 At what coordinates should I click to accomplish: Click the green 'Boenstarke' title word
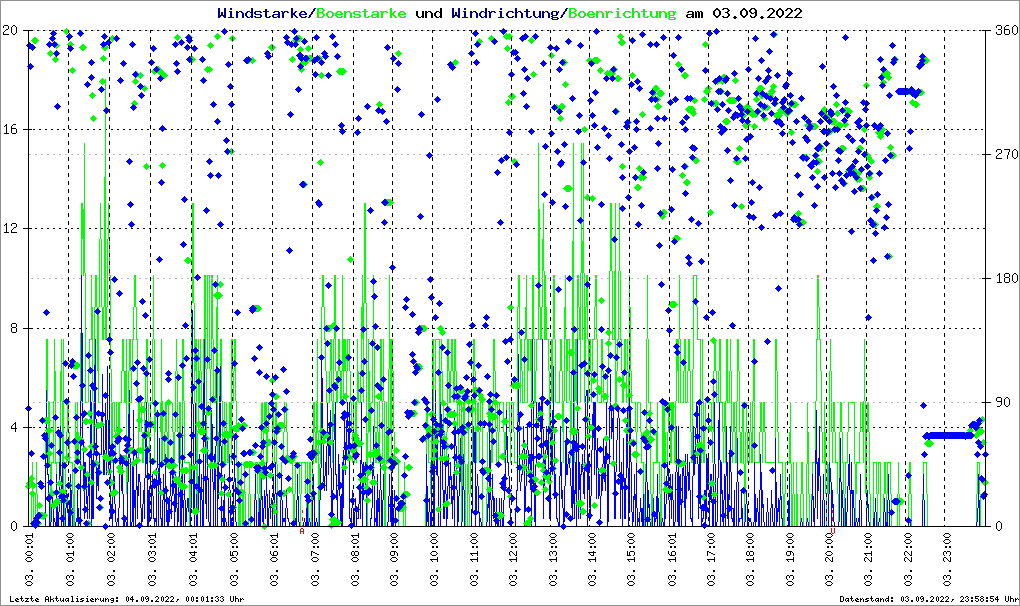361,13
